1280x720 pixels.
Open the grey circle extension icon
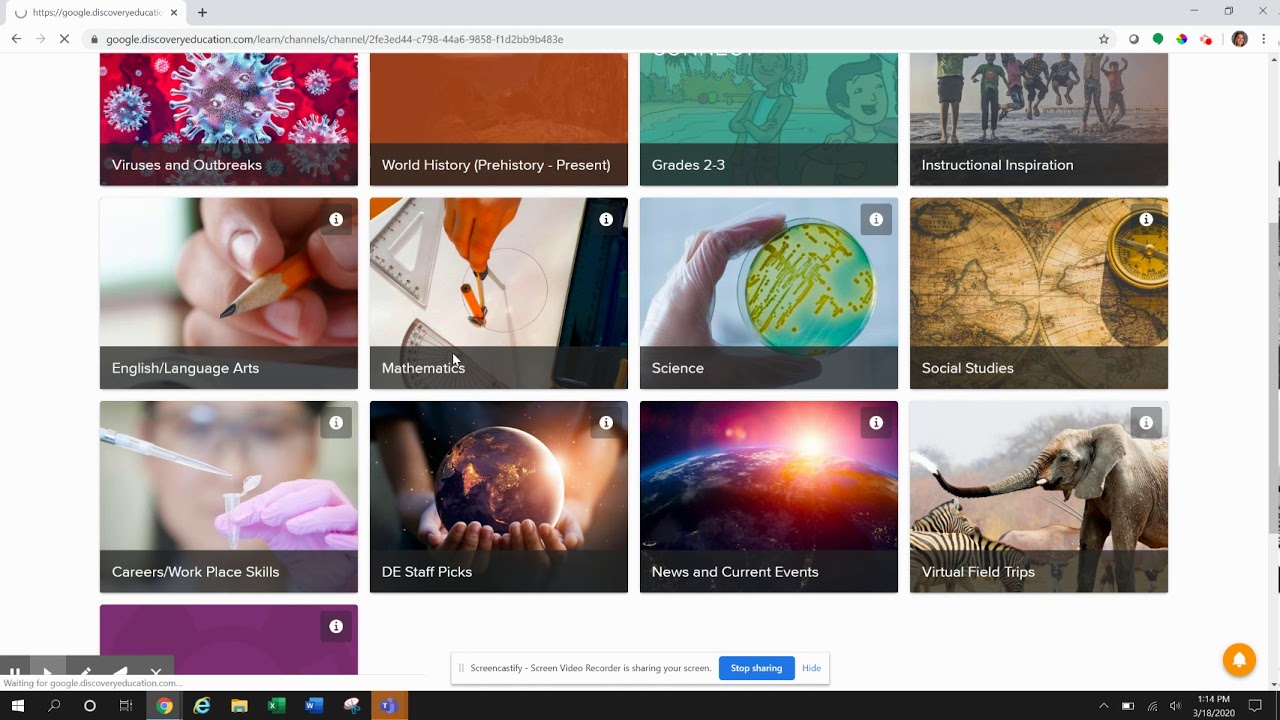1134,39
